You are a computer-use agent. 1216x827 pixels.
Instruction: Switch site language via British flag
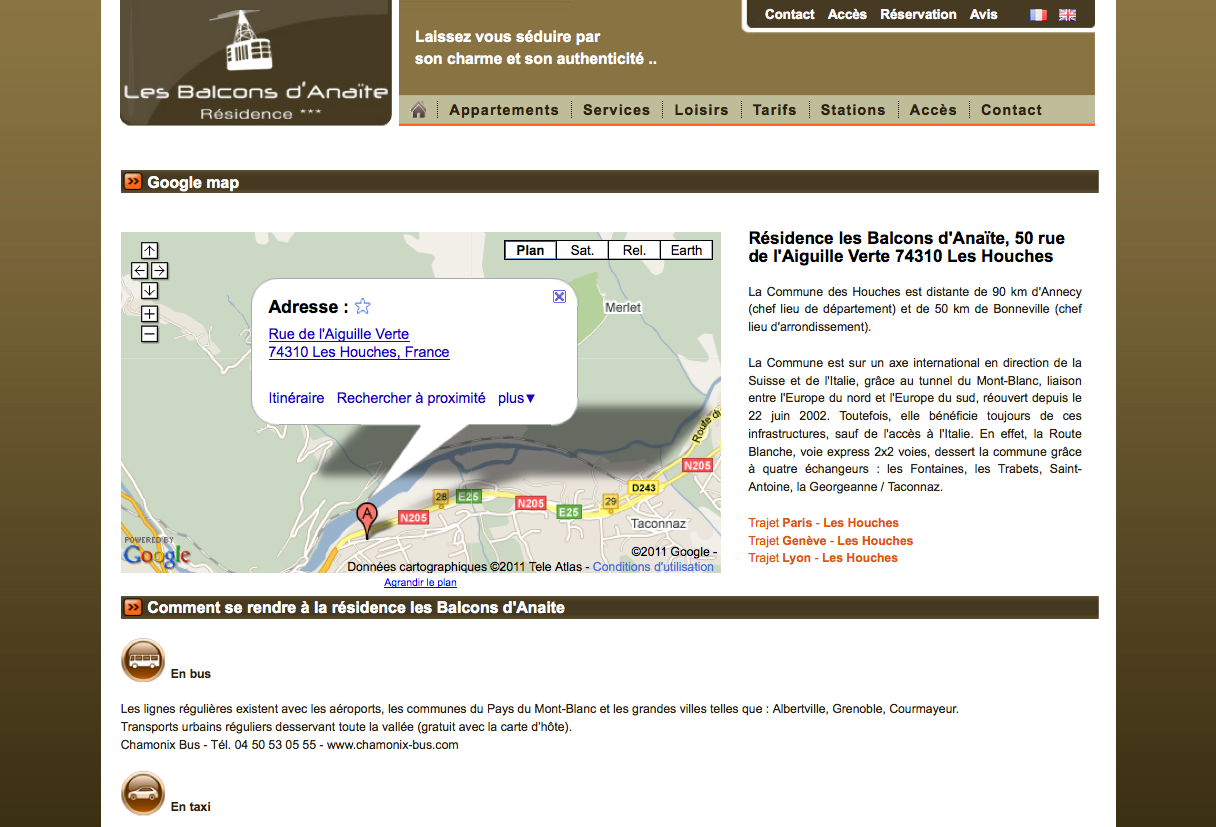coord(1067,15)
